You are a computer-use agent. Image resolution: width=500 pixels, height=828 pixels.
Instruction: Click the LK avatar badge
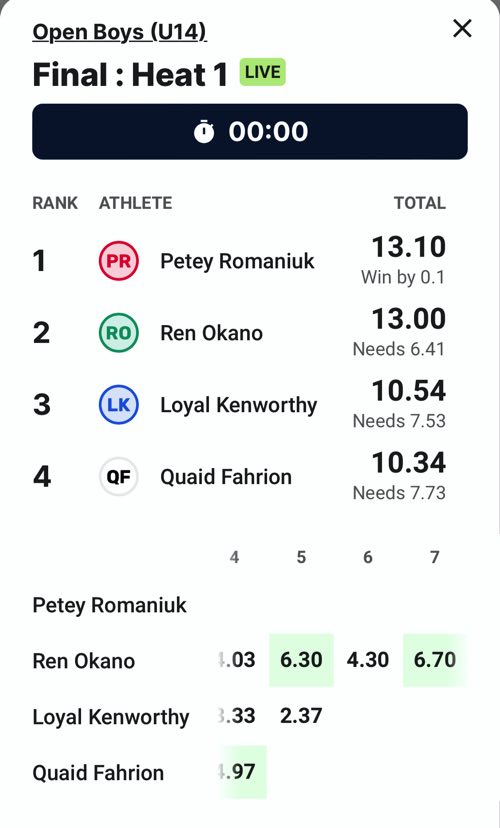(x=119, y=404)
